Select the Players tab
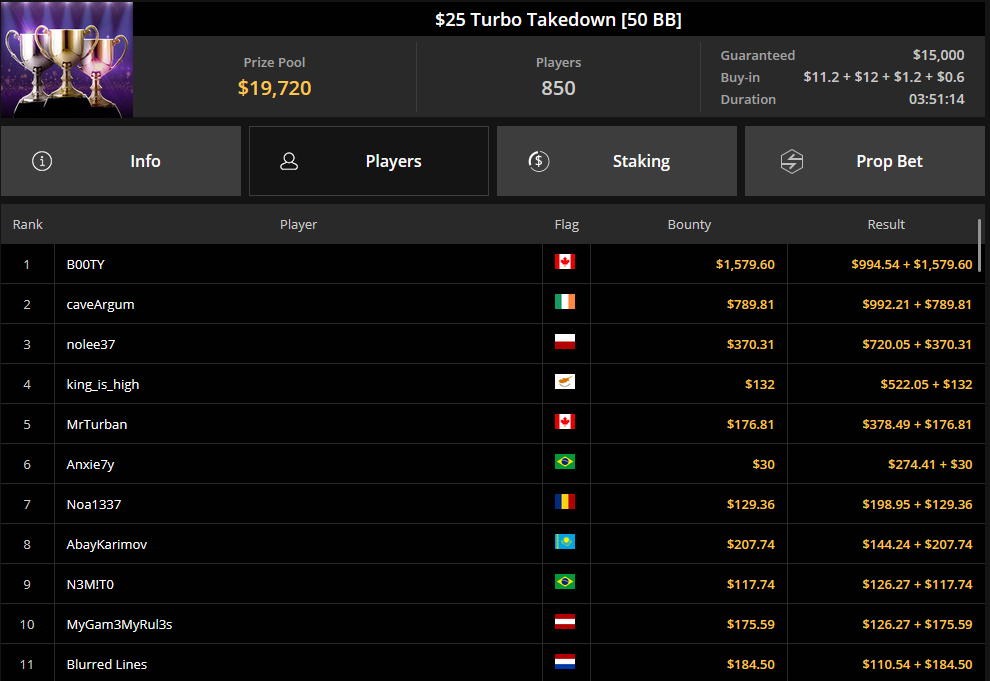 tap(369, 161)
